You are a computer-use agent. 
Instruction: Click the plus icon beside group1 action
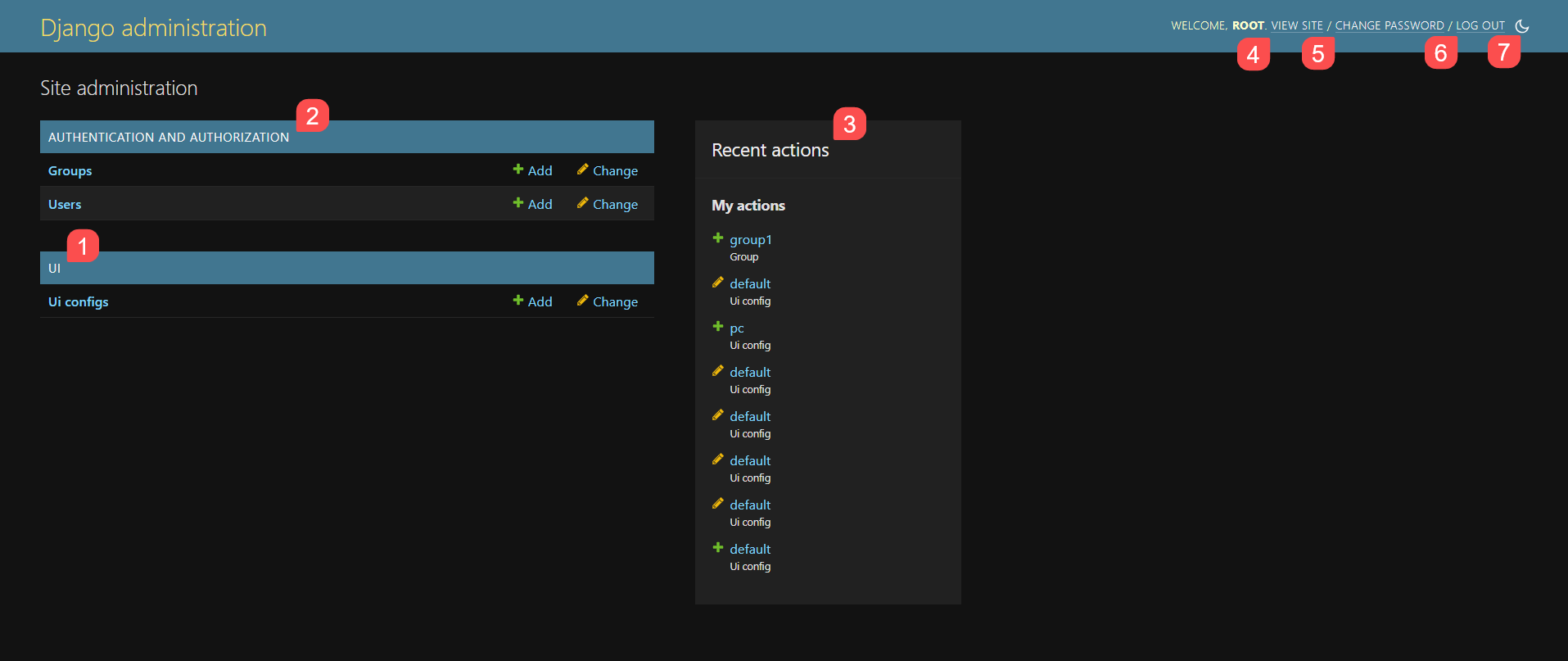click(x=717, y=238)
